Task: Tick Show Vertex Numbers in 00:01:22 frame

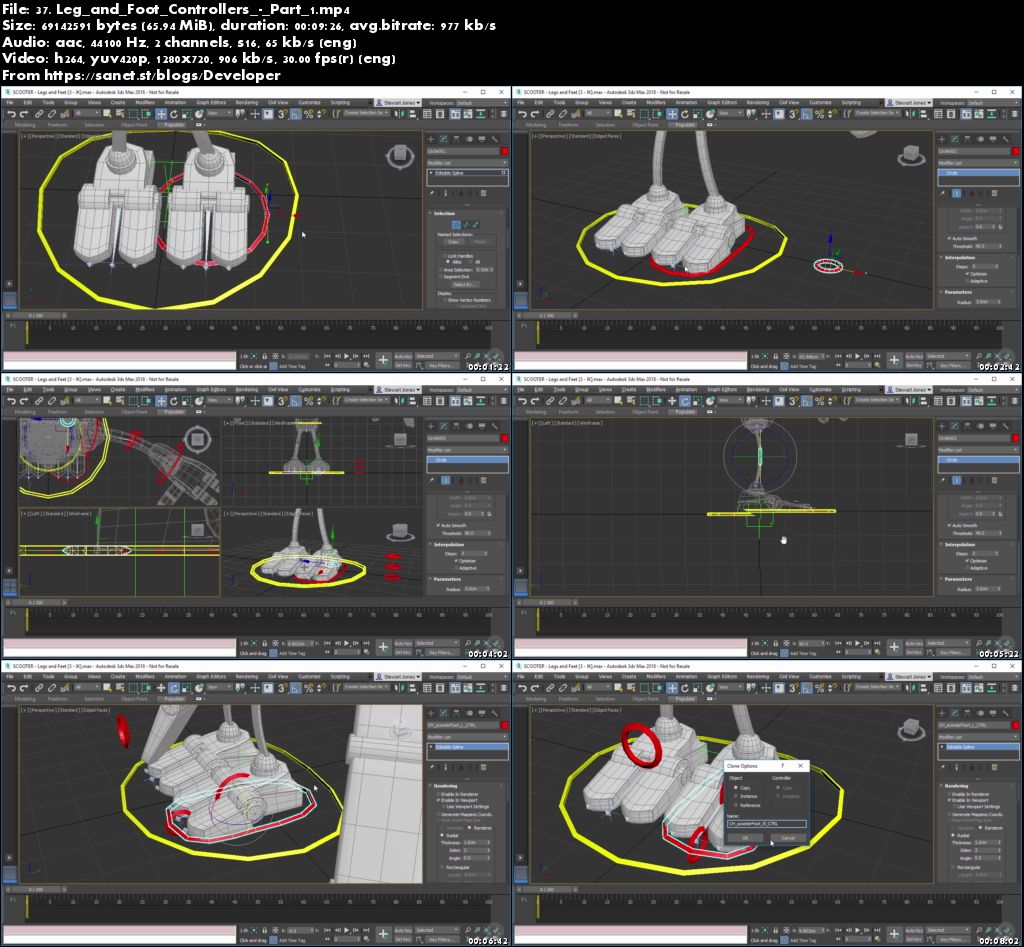Action: pyautogui.click(x=444, y=300)
